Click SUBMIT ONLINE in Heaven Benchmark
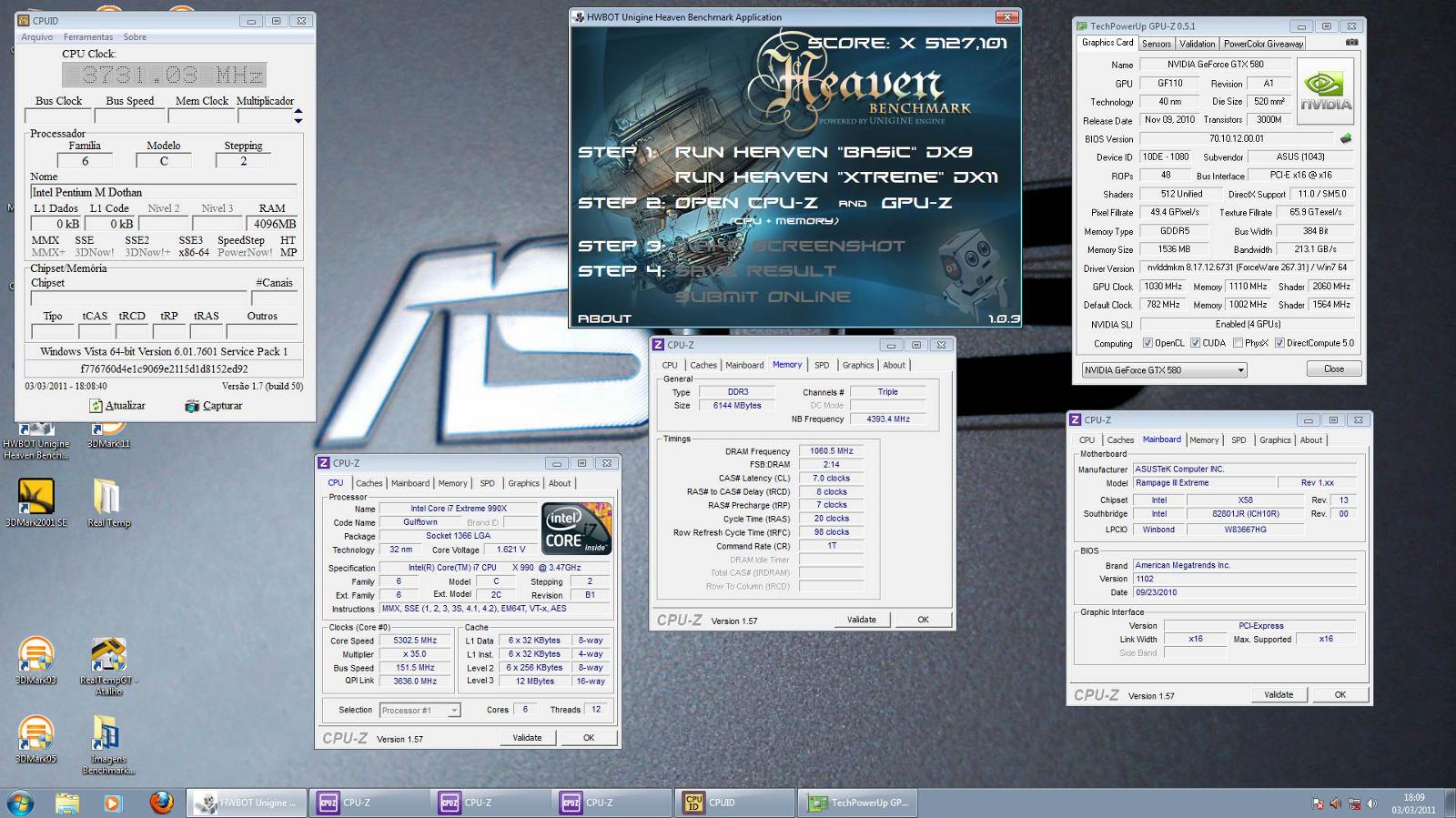 tap(763, 297)
